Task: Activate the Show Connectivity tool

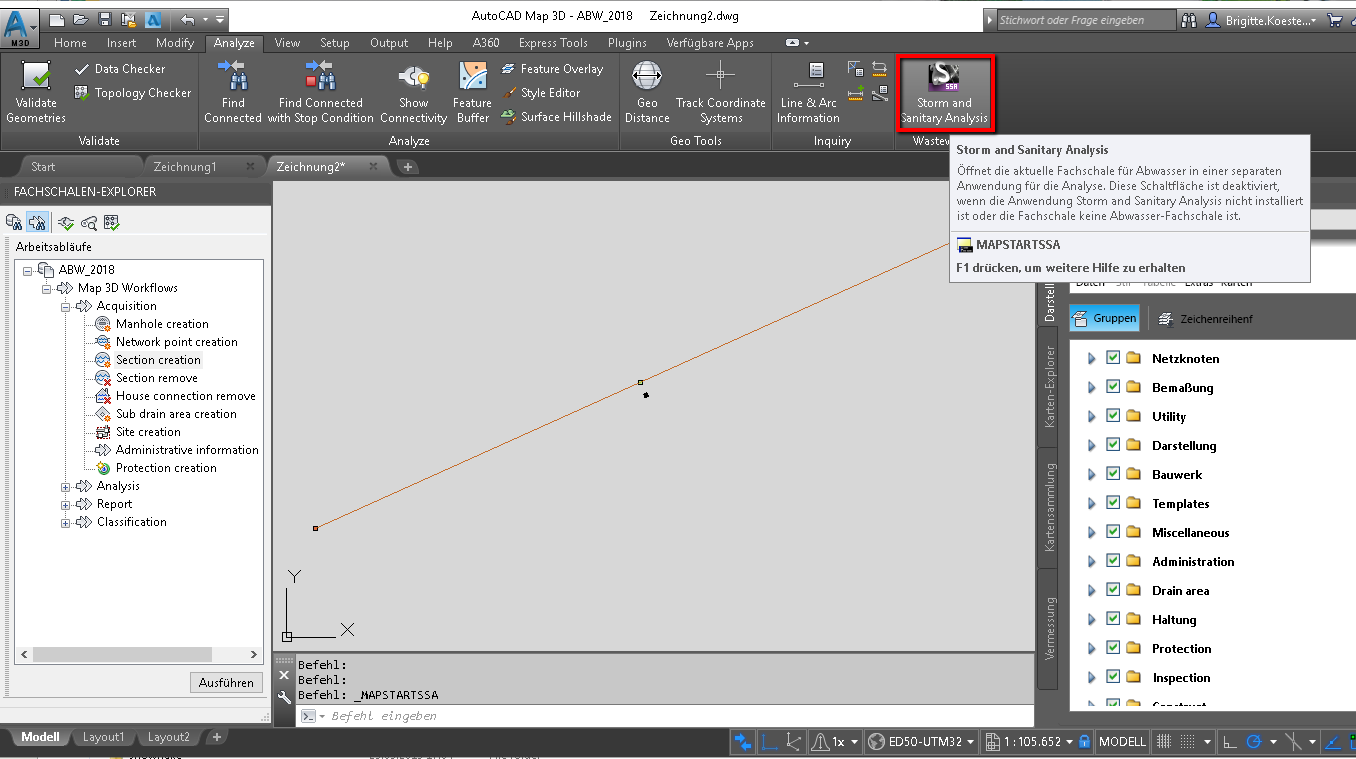Action: point(413,92)
